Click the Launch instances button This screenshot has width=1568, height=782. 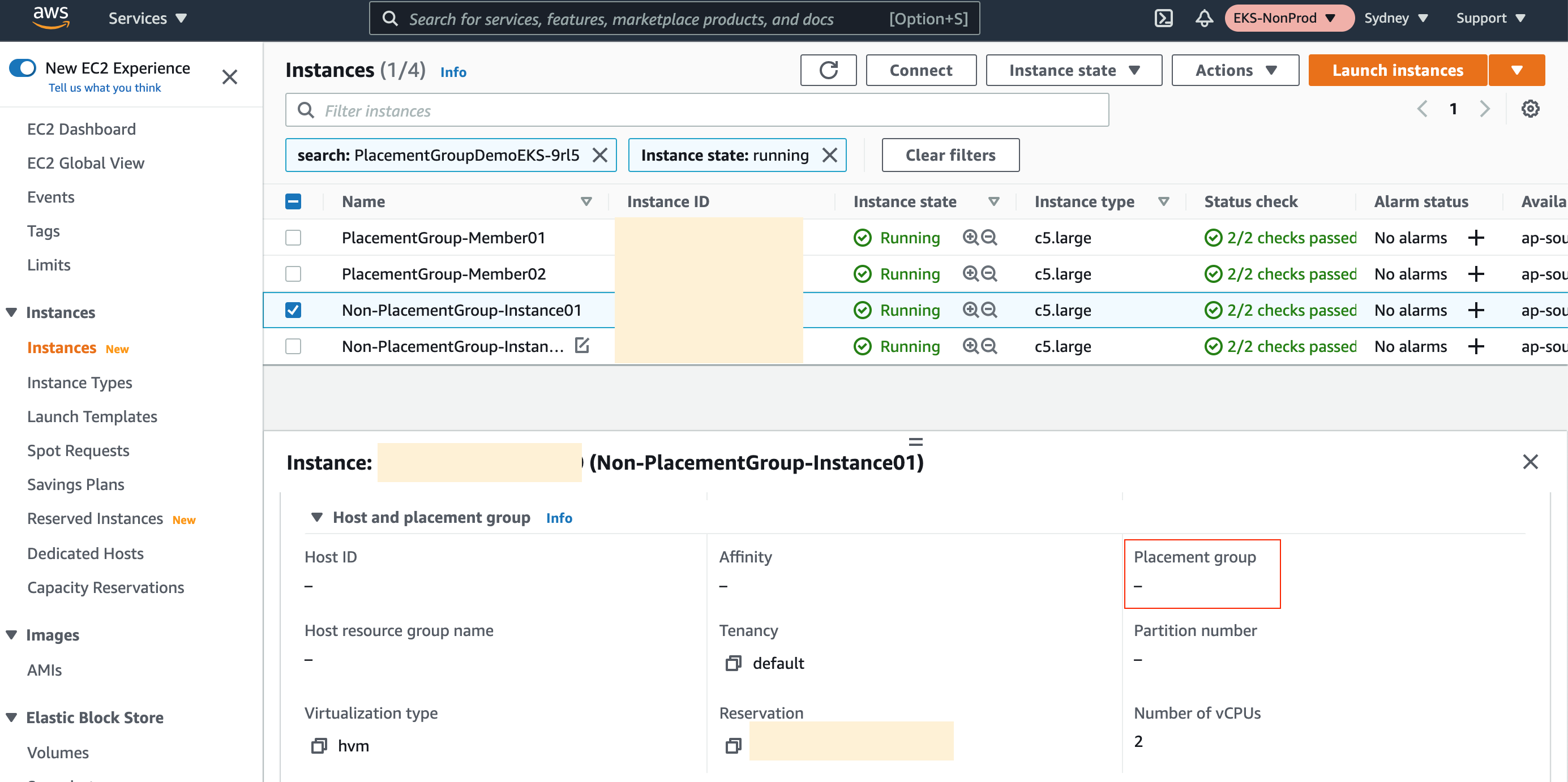click(1397, 70)
